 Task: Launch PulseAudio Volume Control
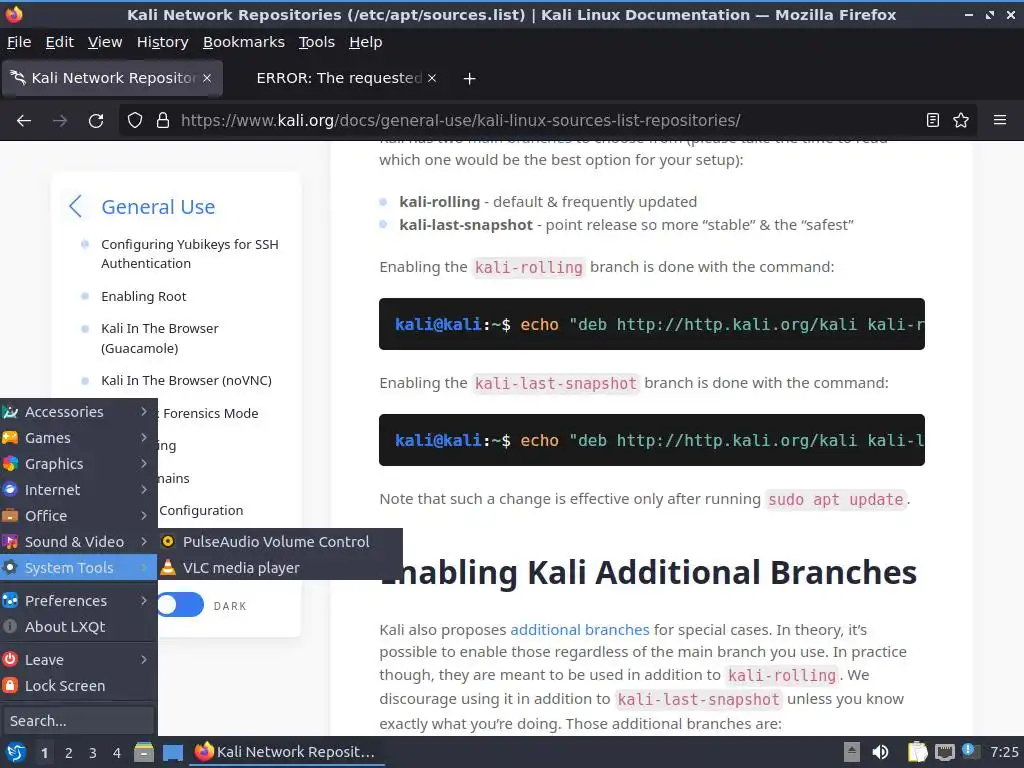(x=280, y=542)
